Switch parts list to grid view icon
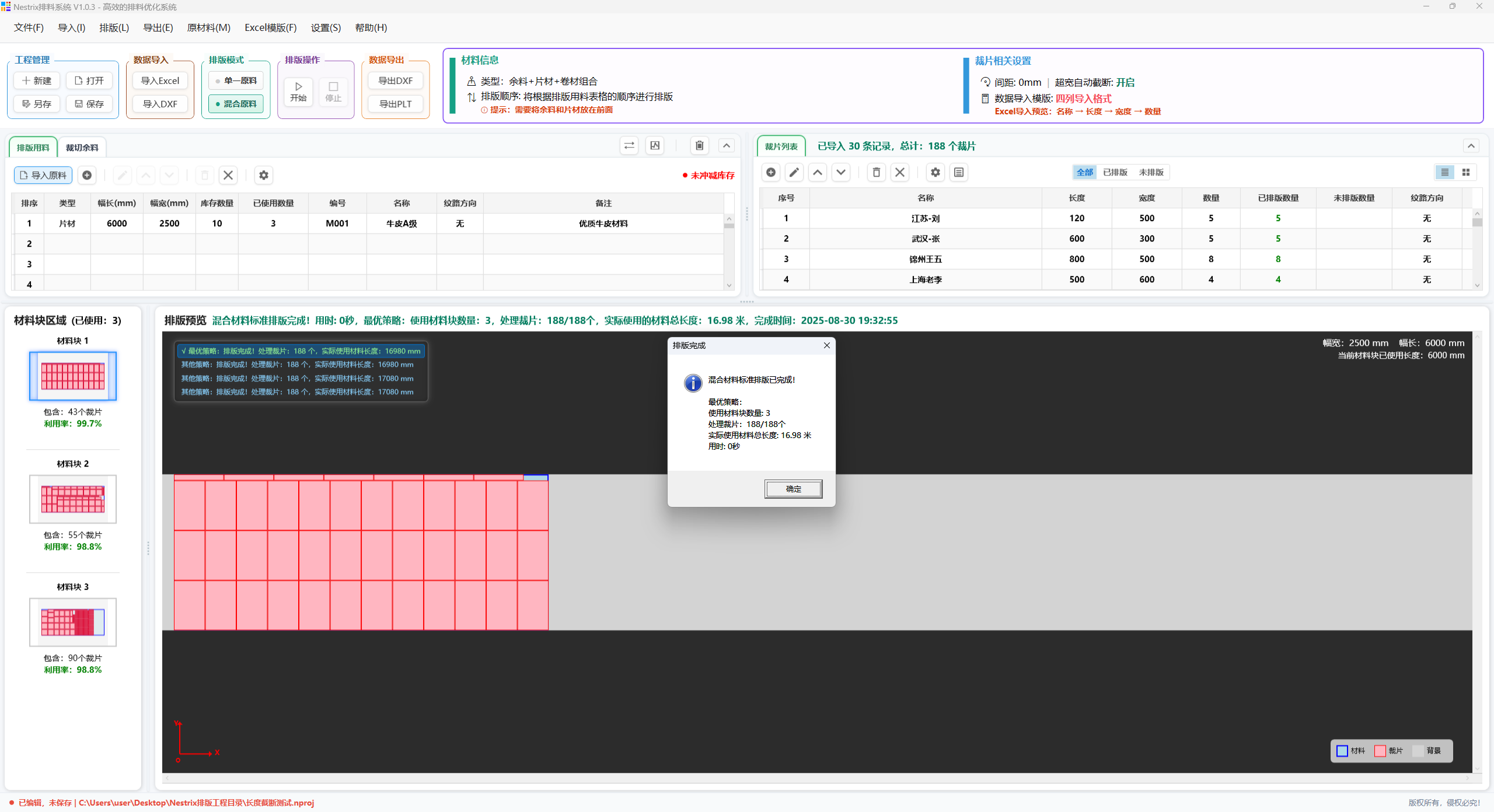This screenshot has height=812, width=1494. point(1465,172)
